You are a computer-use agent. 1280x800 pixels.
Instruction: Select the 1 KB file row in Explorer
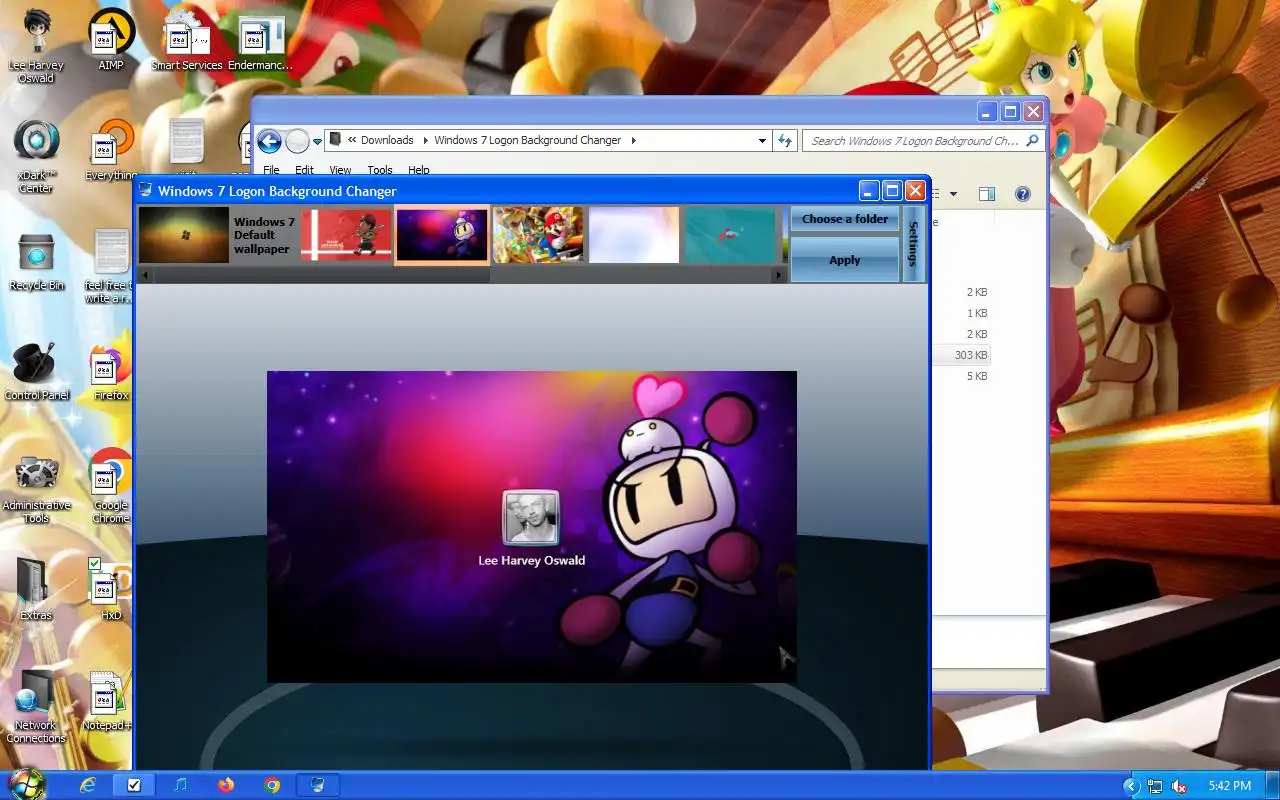[x=960, y=313]
